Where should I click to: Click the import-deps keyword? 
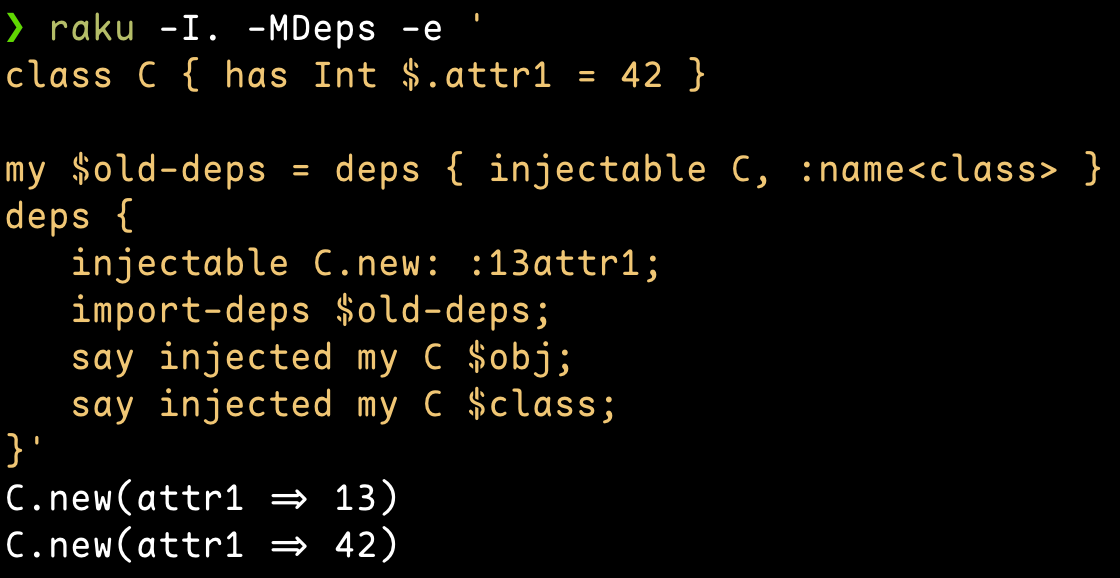point(191,312)
